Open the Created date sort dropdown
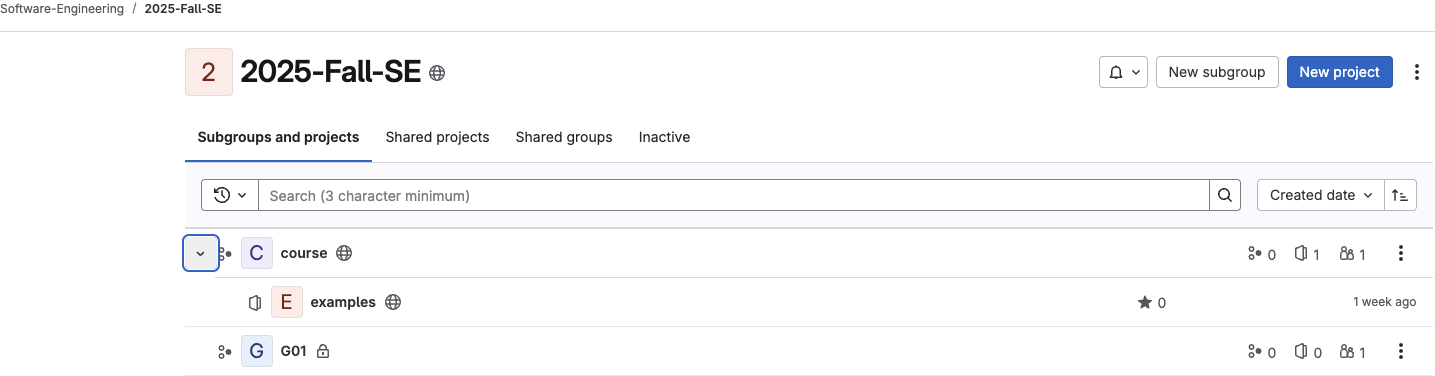1435x376 pixels. (x=1320, y=195)
